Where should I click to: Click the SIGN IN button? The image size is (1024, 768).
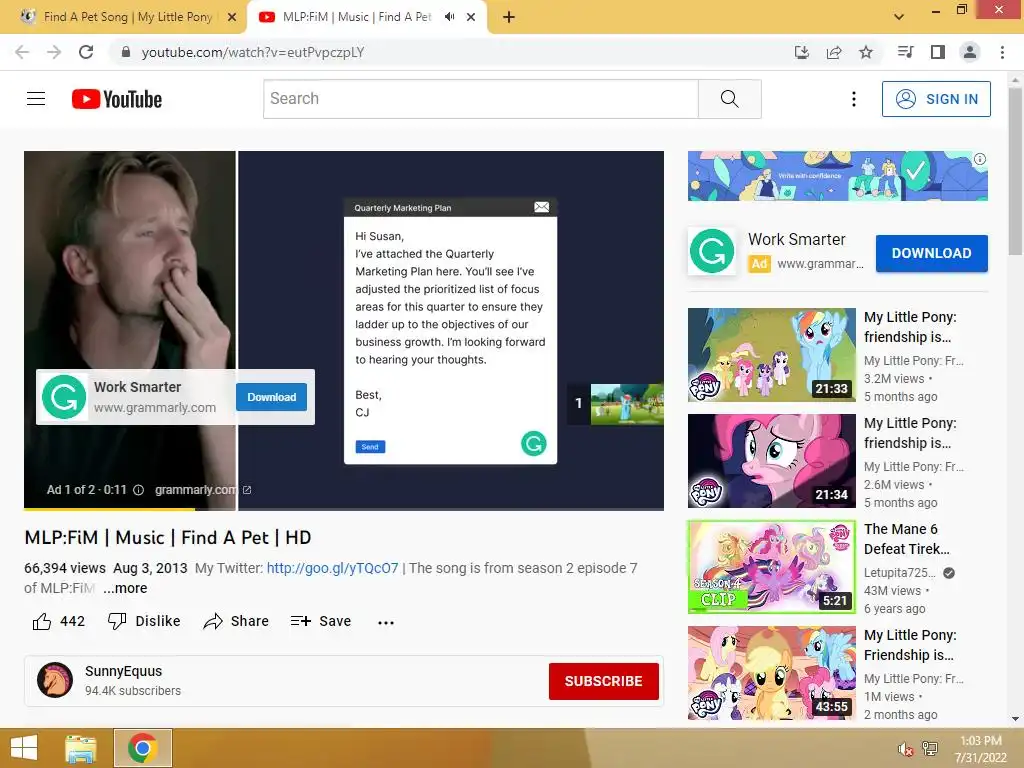coord(936,99)
